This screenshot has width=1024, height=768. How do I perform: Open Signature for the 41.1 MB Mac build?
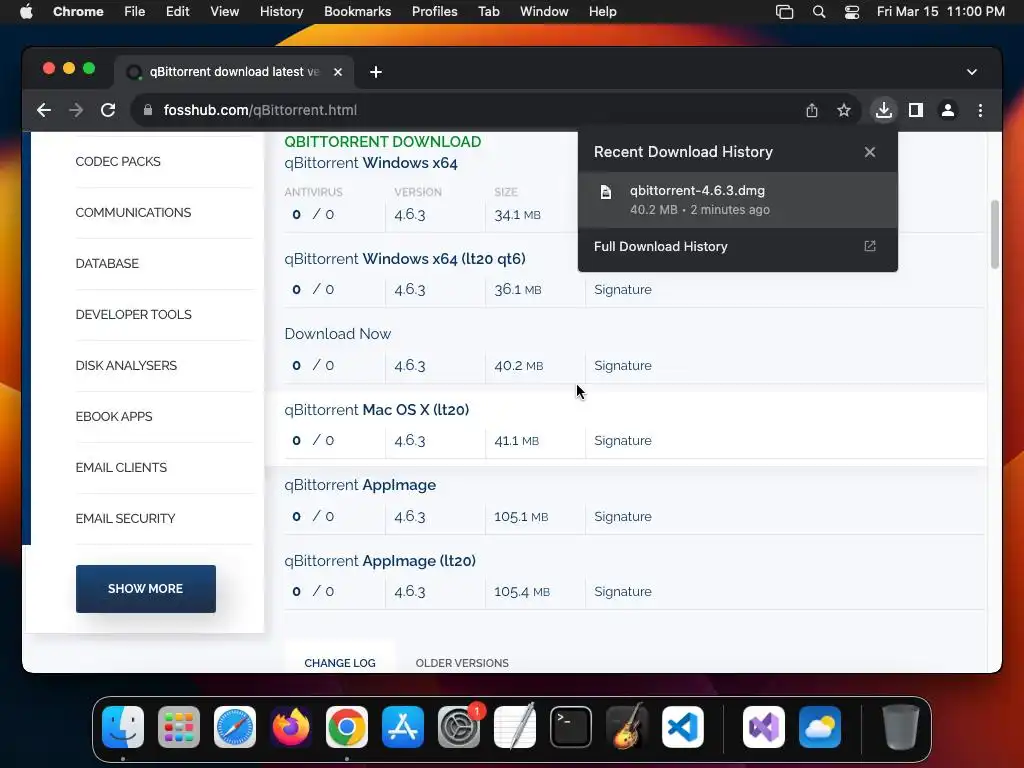click(623, 441)
